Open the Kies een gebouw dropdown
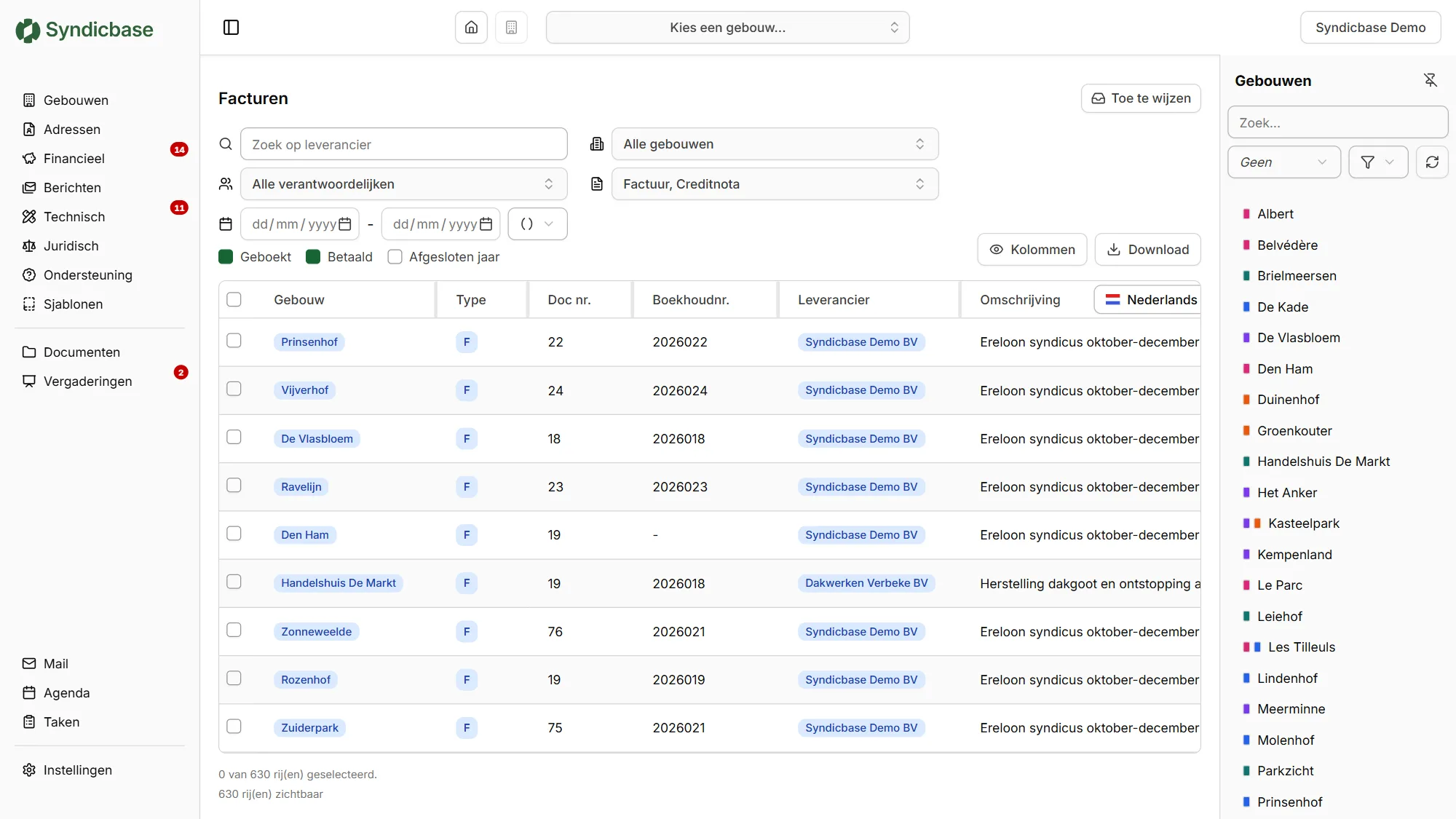The height and width of the screenshot is (819, 1456). point(727,28)
